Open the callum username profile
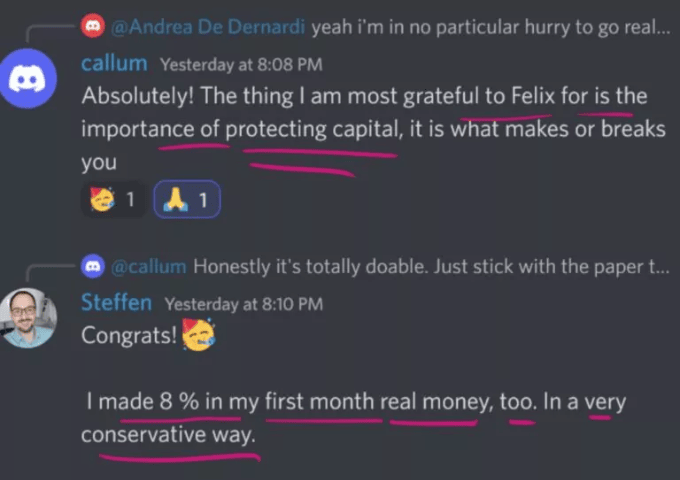Screen dimensions: 680x480 click(x=113, y=64)
